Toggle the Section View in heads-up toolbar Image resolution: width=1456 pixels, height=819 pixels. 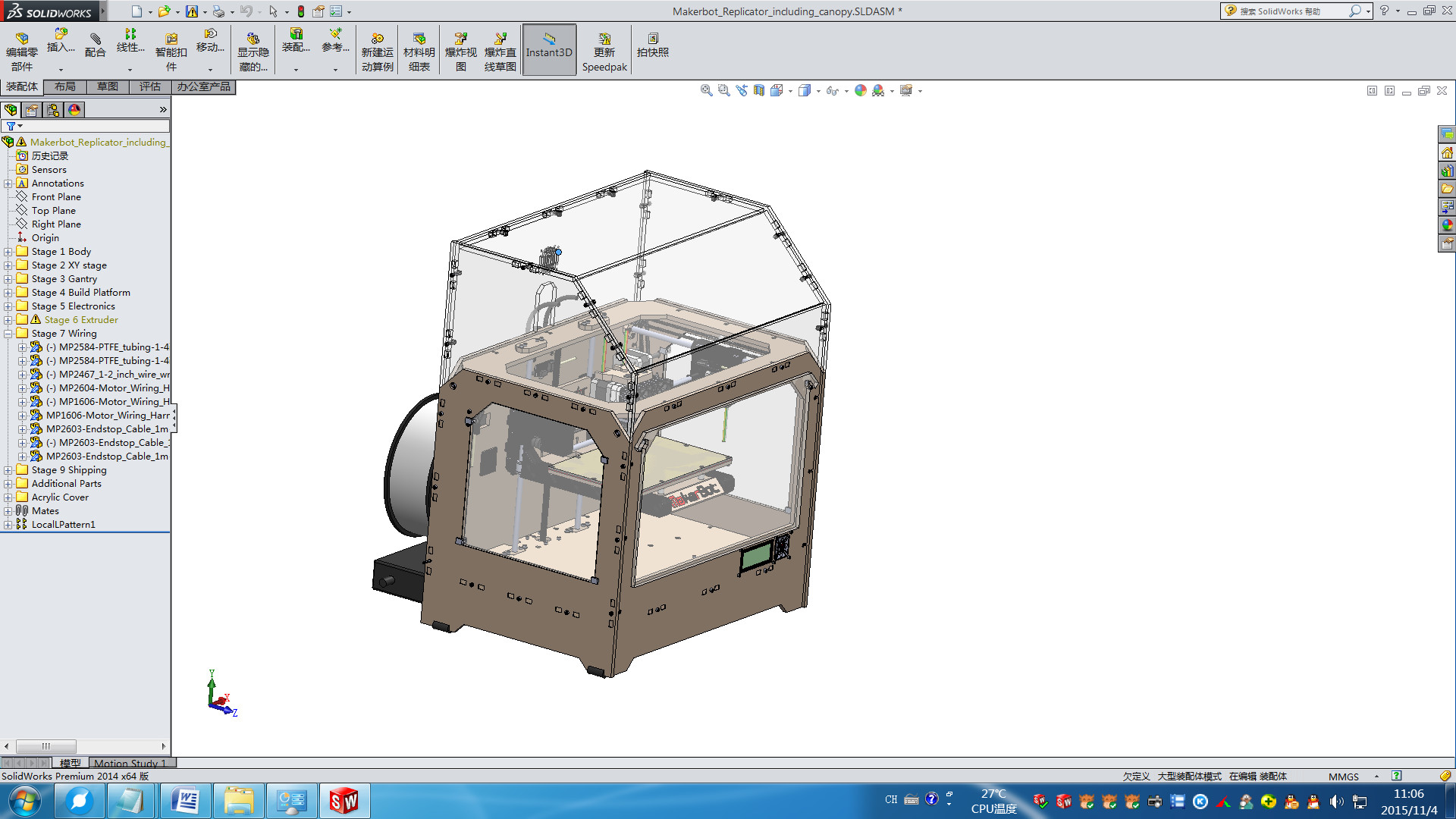pyautogui.click(x=758, y=90)
